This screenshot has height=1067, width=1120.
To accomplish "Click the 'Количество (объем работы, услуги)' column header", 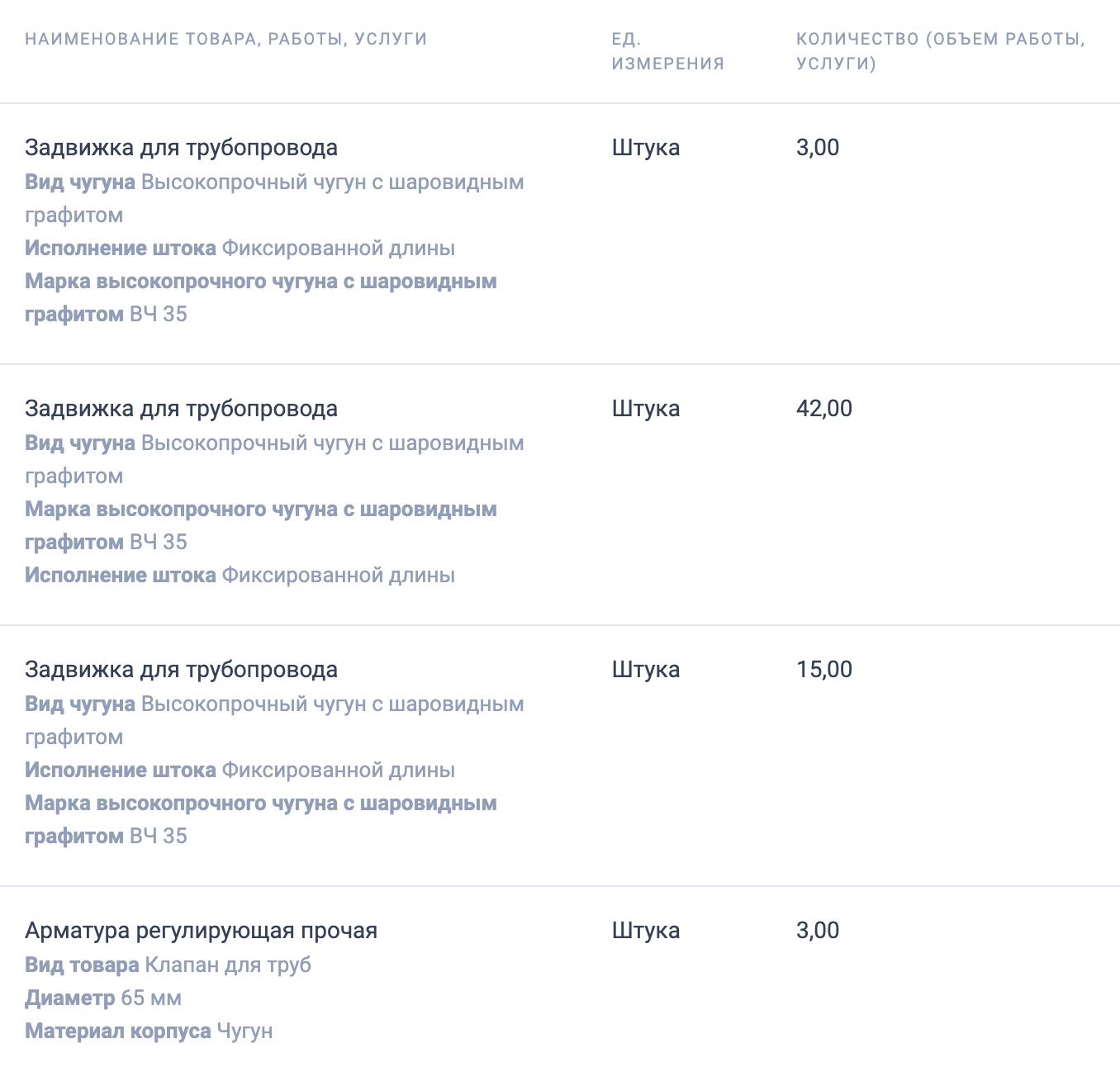I will [940, 51].
